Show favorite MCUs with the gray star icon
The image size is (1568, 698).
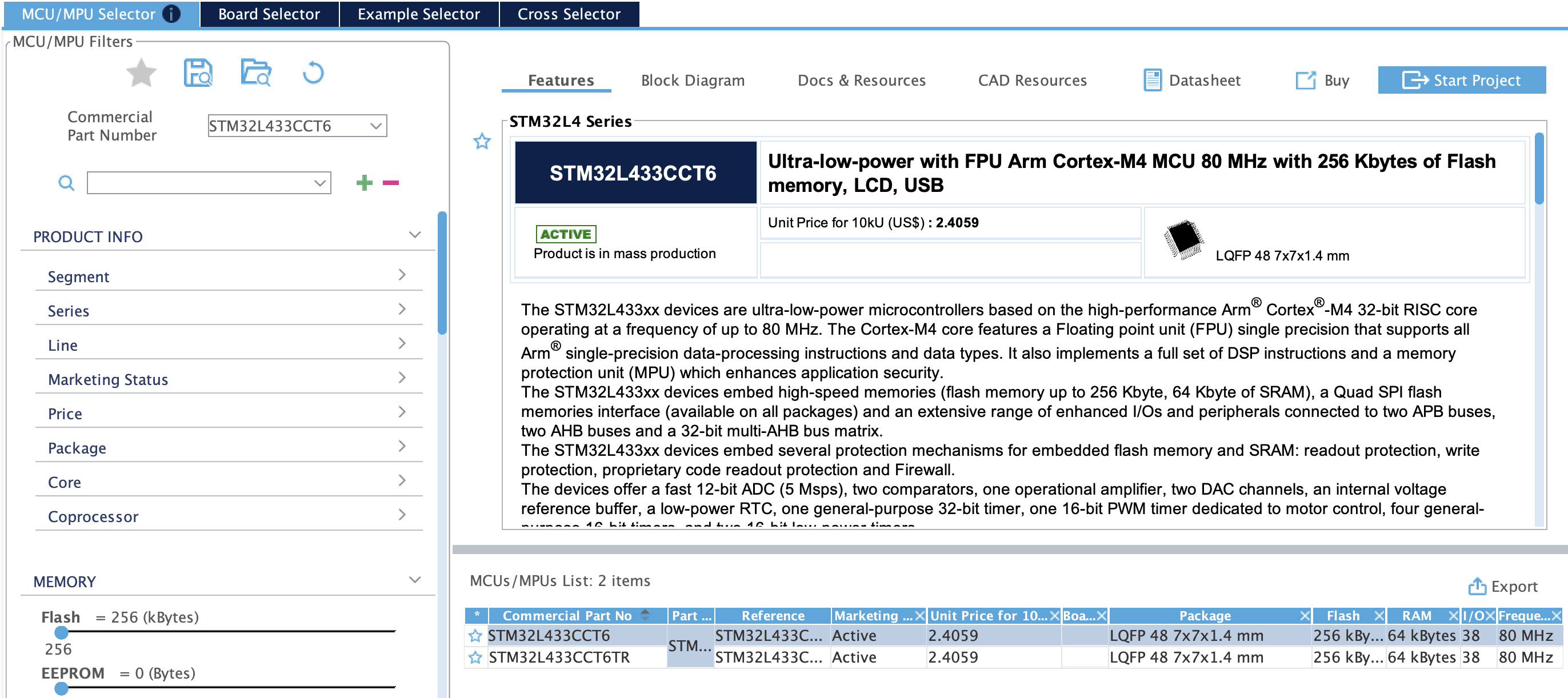tap(141, 73)
